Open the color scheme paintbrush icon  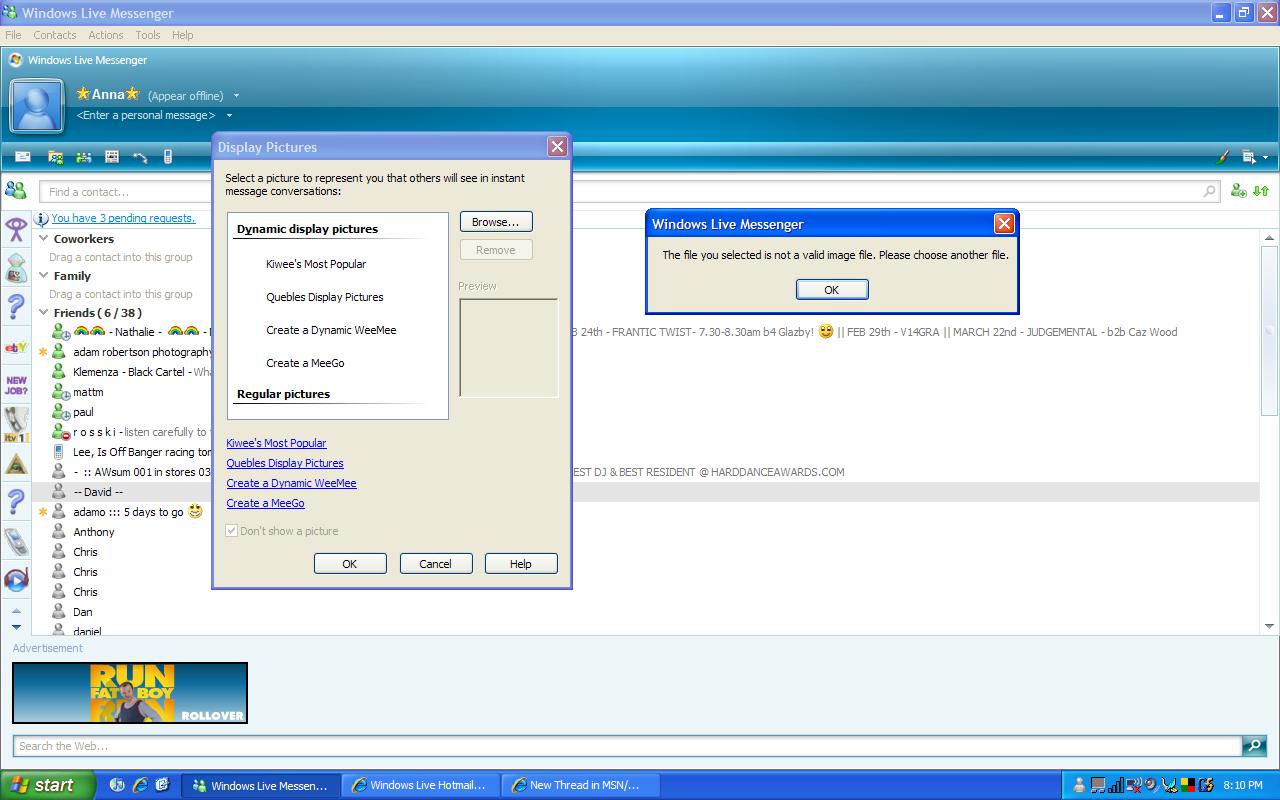click(1222, 157)
